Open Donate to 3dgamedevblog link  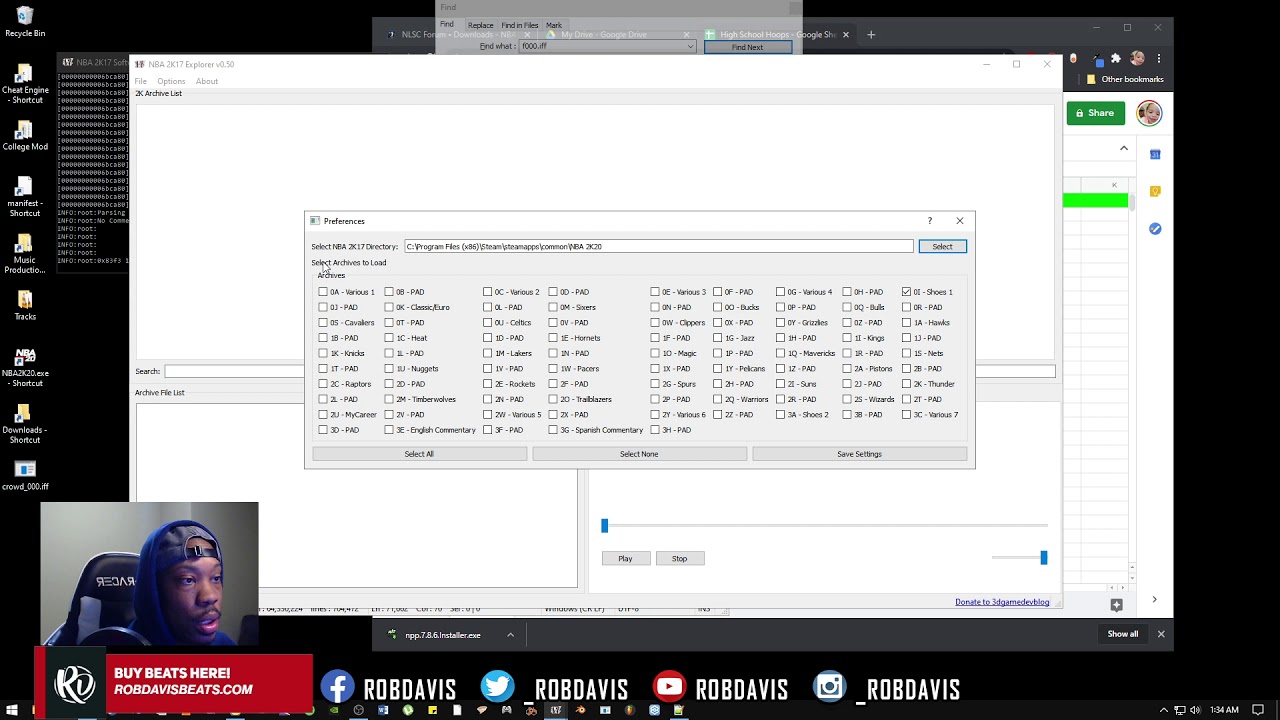click(1002, 602)
